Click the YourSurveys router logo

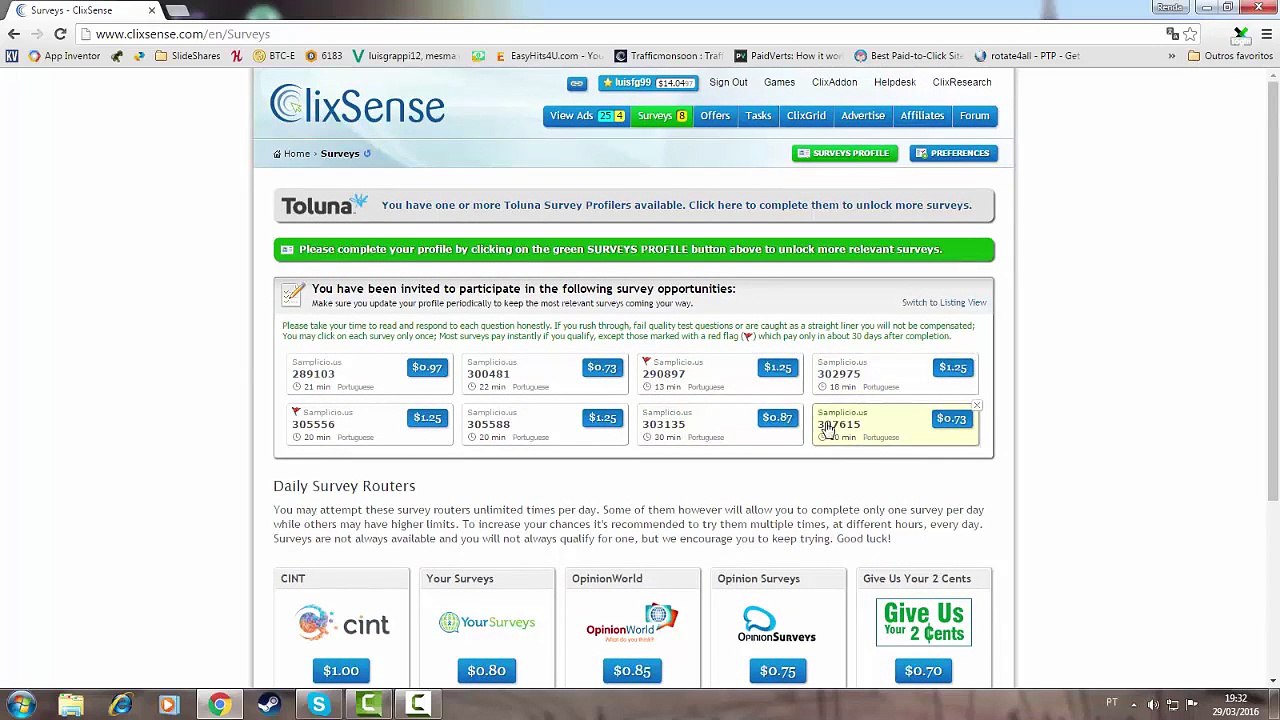(x=487, y=622)
